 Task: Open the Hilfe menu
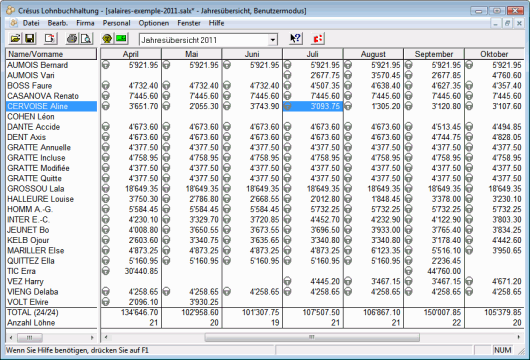click(216, 23)
